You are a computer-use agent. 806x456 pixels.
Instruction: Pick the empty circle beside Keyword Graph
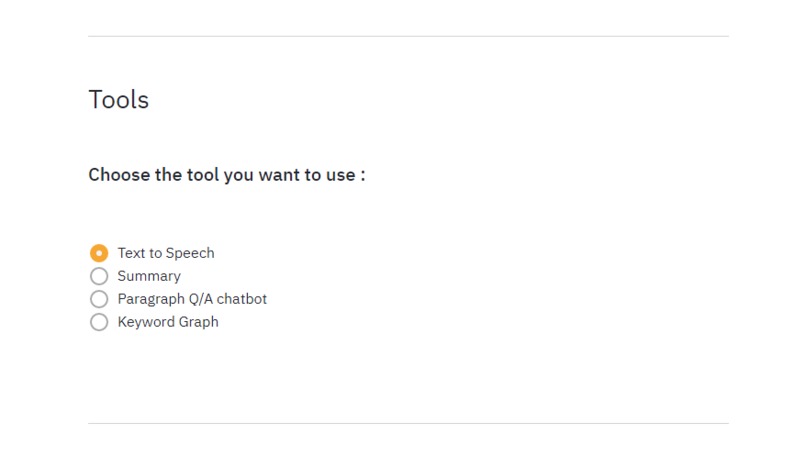pyautogui.click(x=99, y=322)
